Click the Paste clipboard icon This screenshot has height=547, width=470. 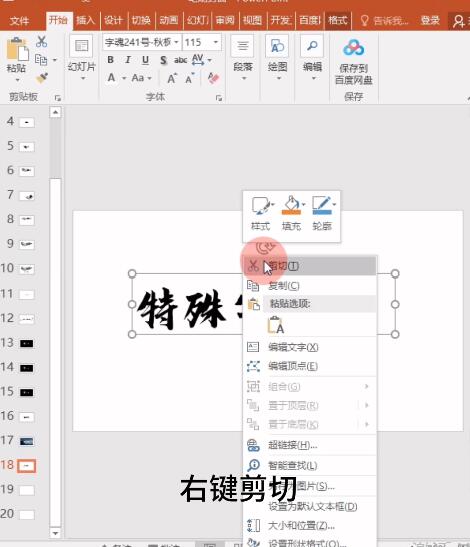coord(17,49)
